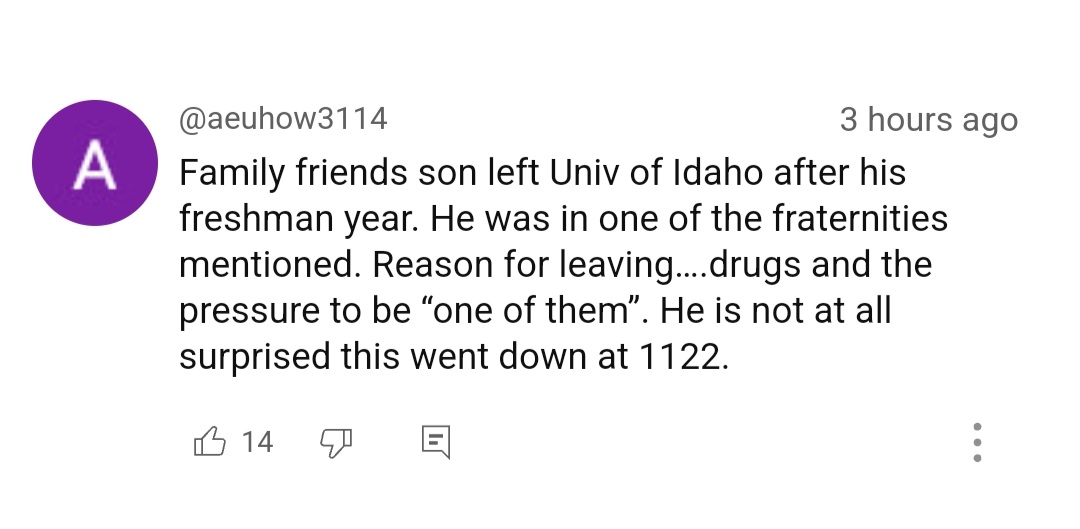Image resolution: width=1080 pixels, height=529 pixels.
Task: Dislike the comment with thumbs down icon
Action: pos(336,442)
